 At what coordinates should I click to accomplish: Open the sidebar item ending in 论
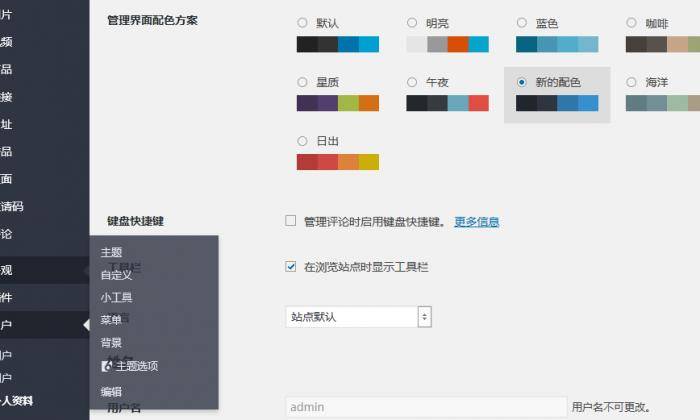pyautogui.click(x=45, y=234)
